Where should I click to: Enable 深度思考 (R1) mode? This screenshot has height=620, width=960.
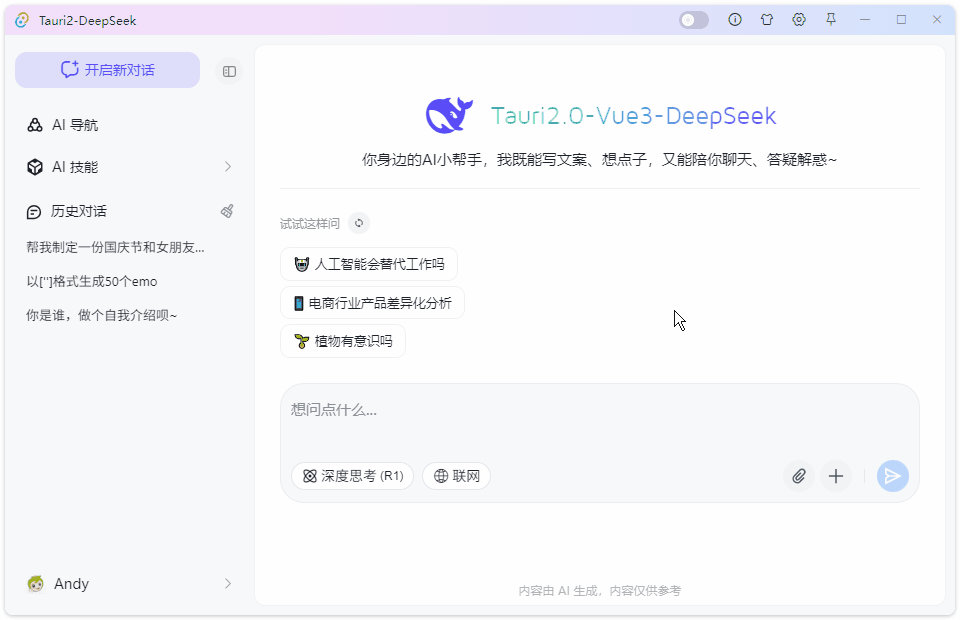(352, 476)
